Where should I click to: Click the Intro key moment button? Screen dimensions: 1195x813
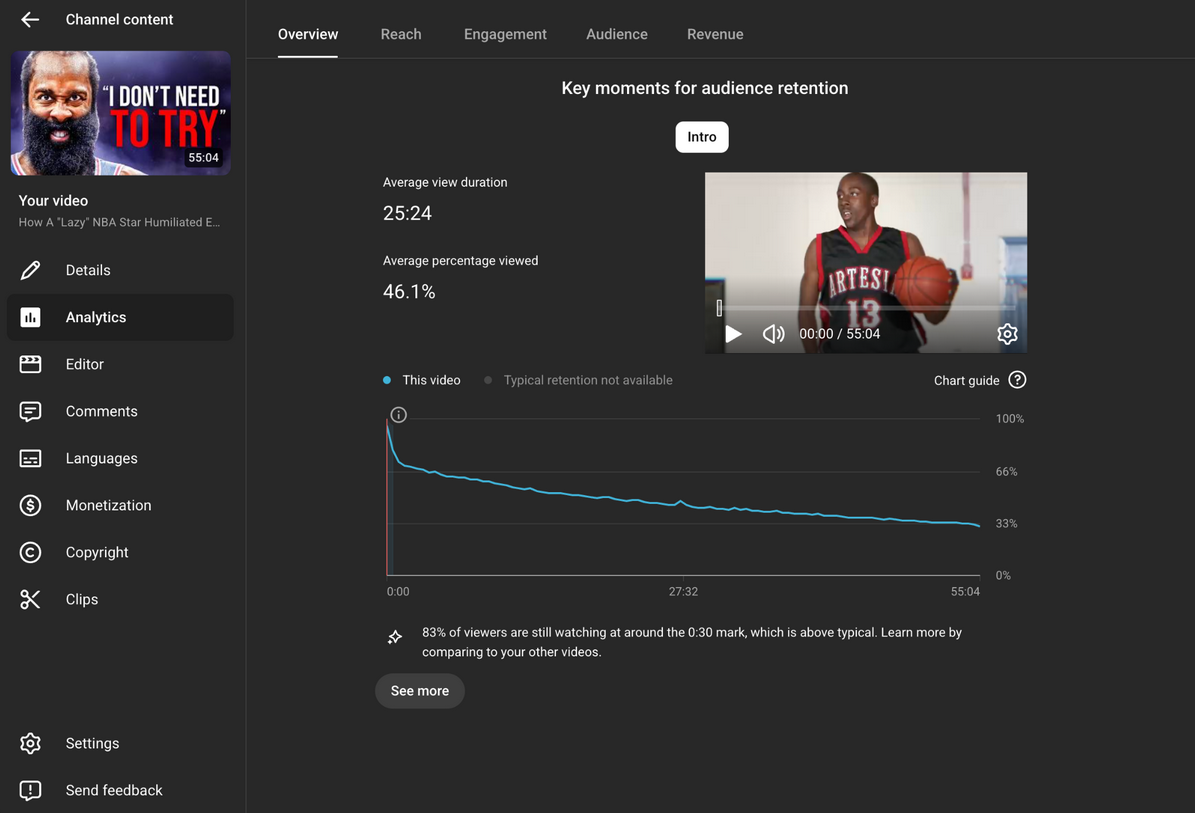[702, 137]
